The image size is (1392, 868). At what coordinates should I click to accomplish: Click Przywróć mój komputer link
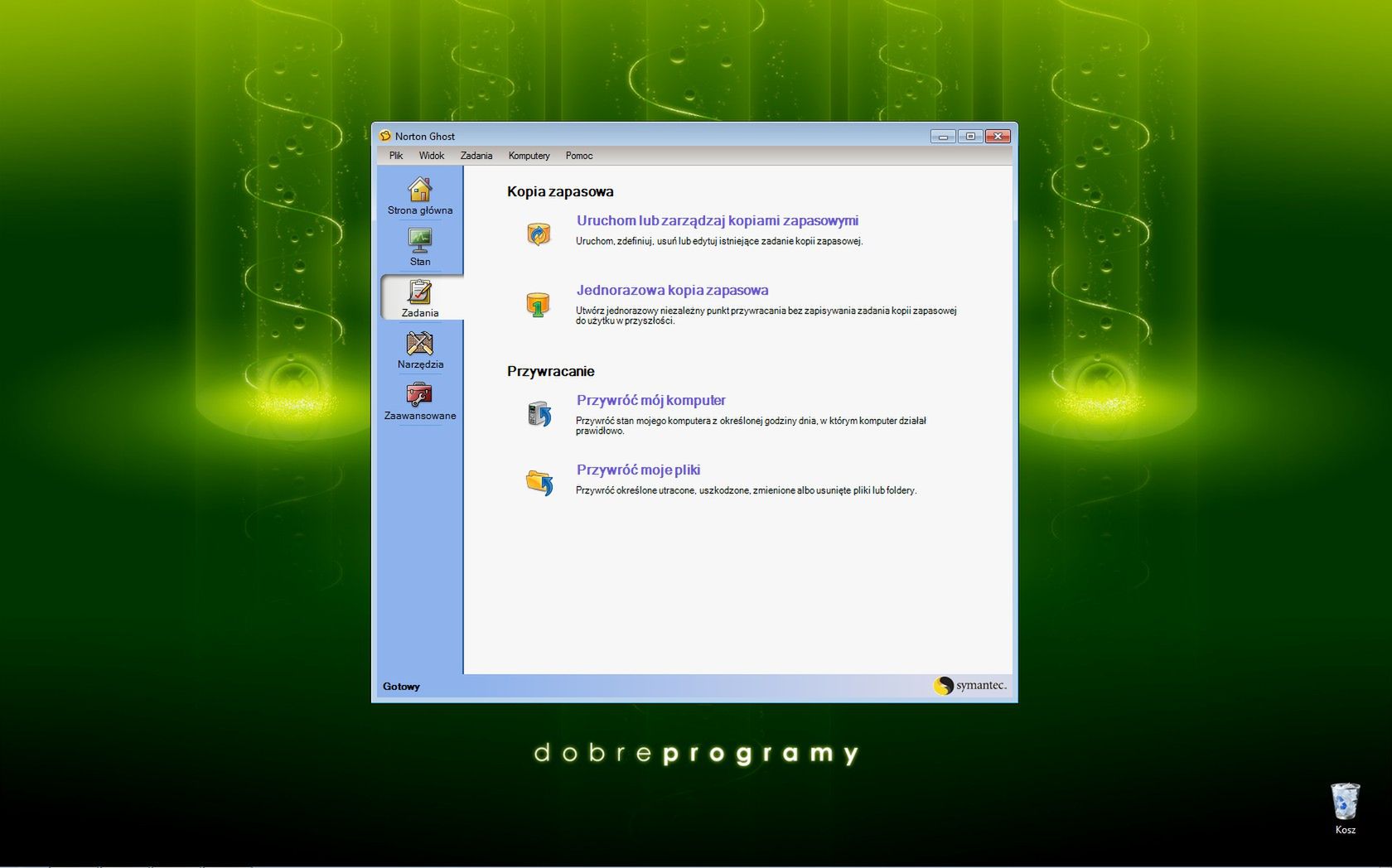click(651, 401)
